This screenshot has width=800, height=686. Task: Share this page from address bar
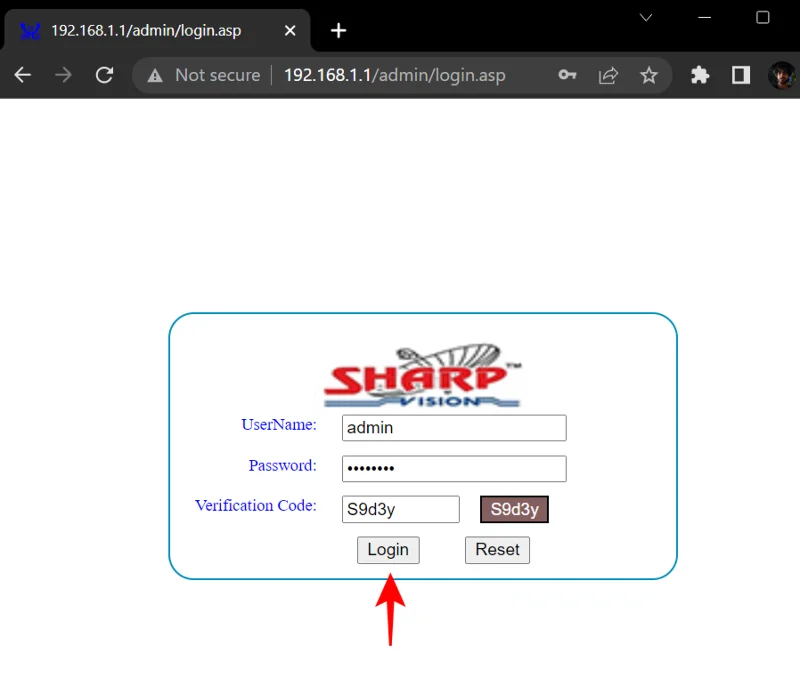[x=608, y=75]
